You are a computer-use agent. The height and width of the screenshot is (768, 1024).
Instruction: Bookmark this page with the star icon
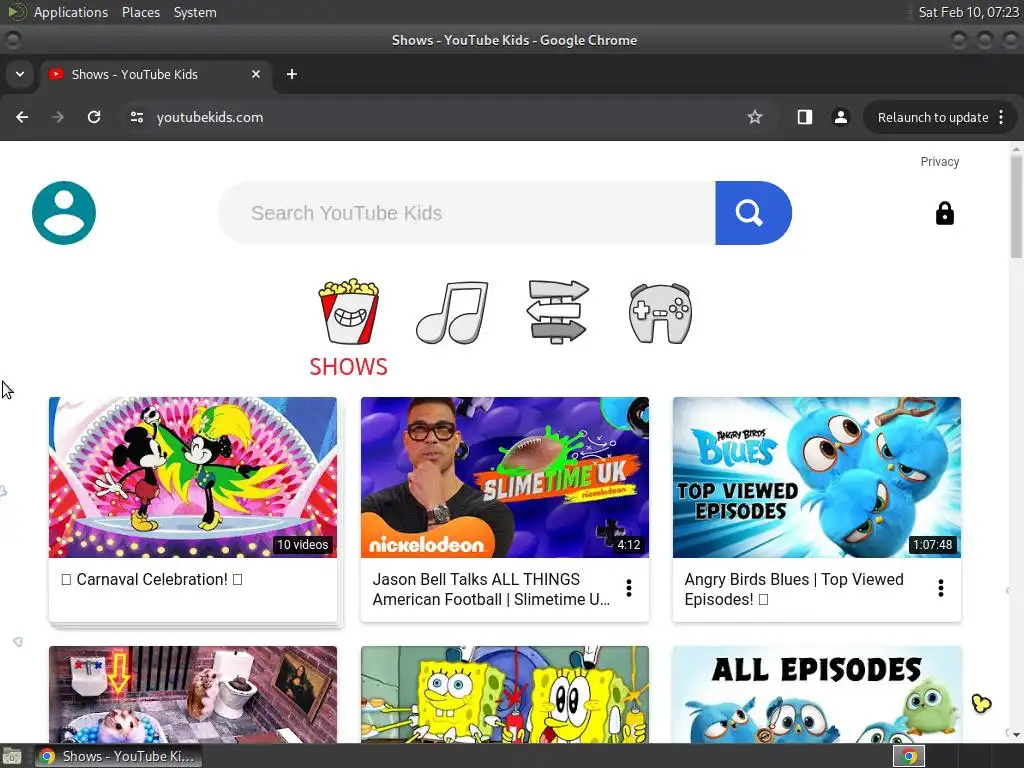pos(755,118)
